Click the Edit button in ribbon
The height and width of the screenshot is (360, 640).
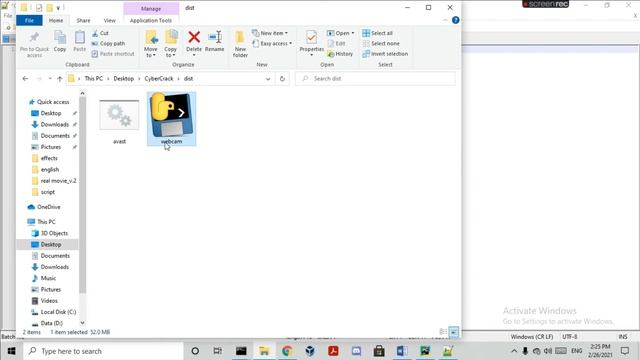click(x=336, y=43)
